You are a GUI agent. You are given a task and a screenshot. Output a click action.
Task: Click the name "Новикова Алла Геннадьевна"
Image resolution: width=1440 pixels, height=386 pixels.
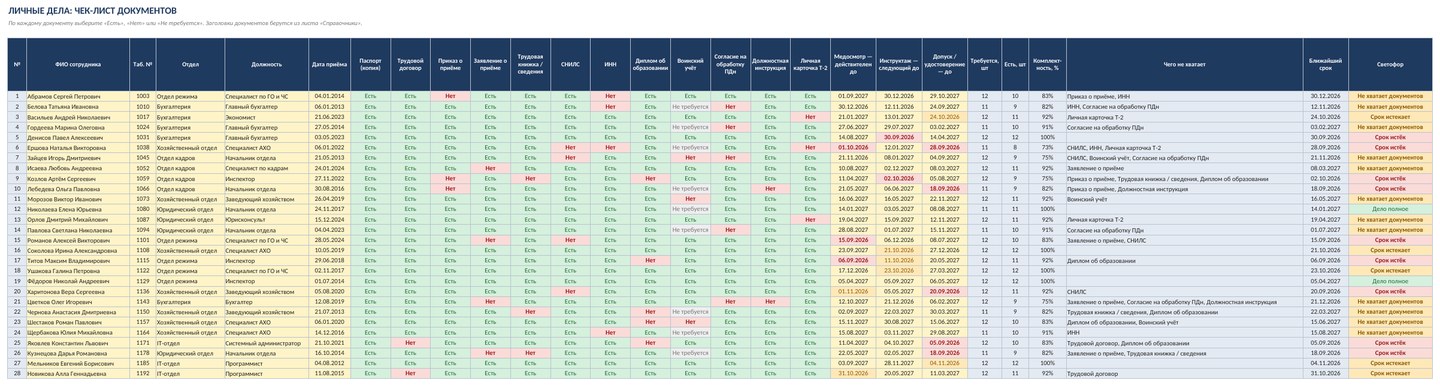pos(77,372)
